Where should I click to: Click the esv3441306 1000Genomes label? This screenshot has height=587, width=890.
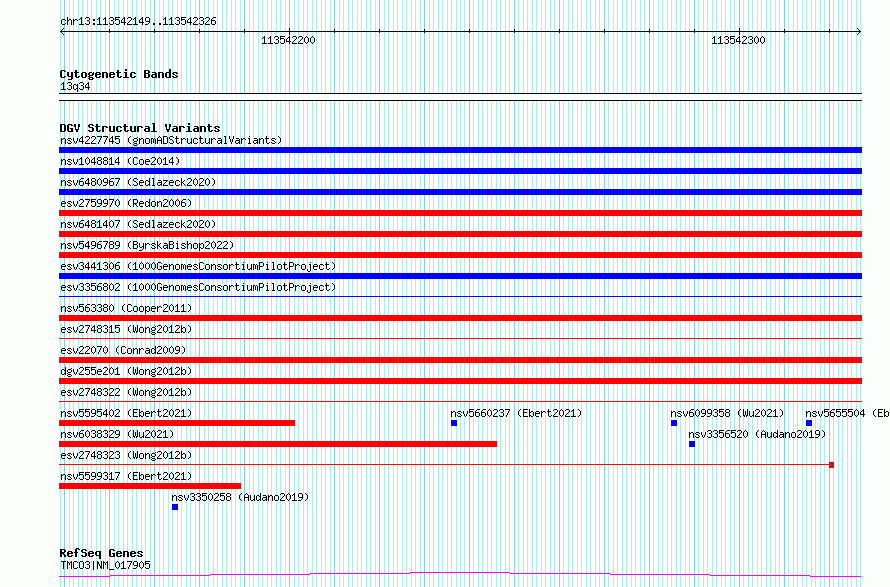[198, 266]
